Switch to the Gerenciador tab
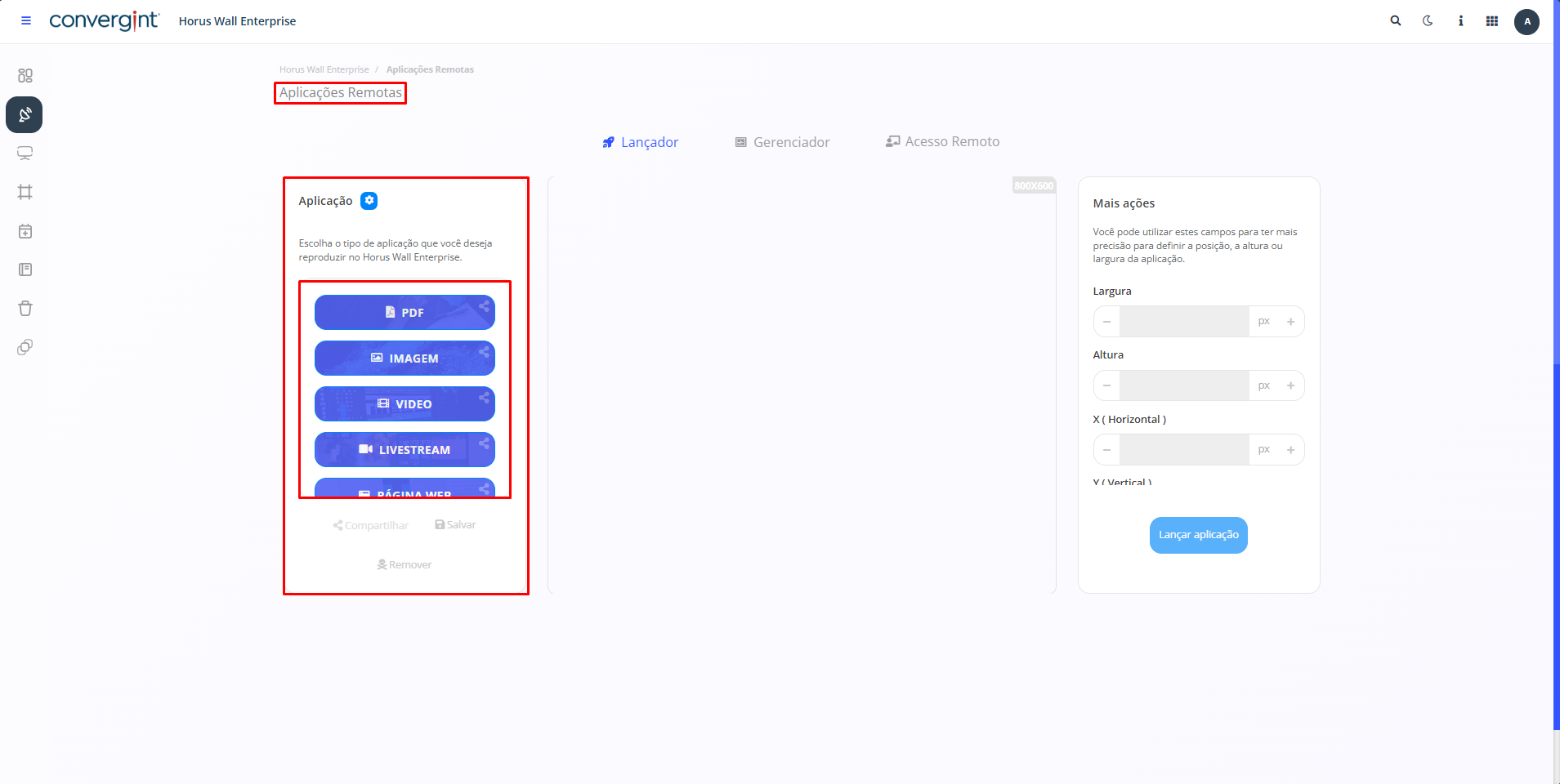This screenshot has width=1560, height=784. click(782, 142)
